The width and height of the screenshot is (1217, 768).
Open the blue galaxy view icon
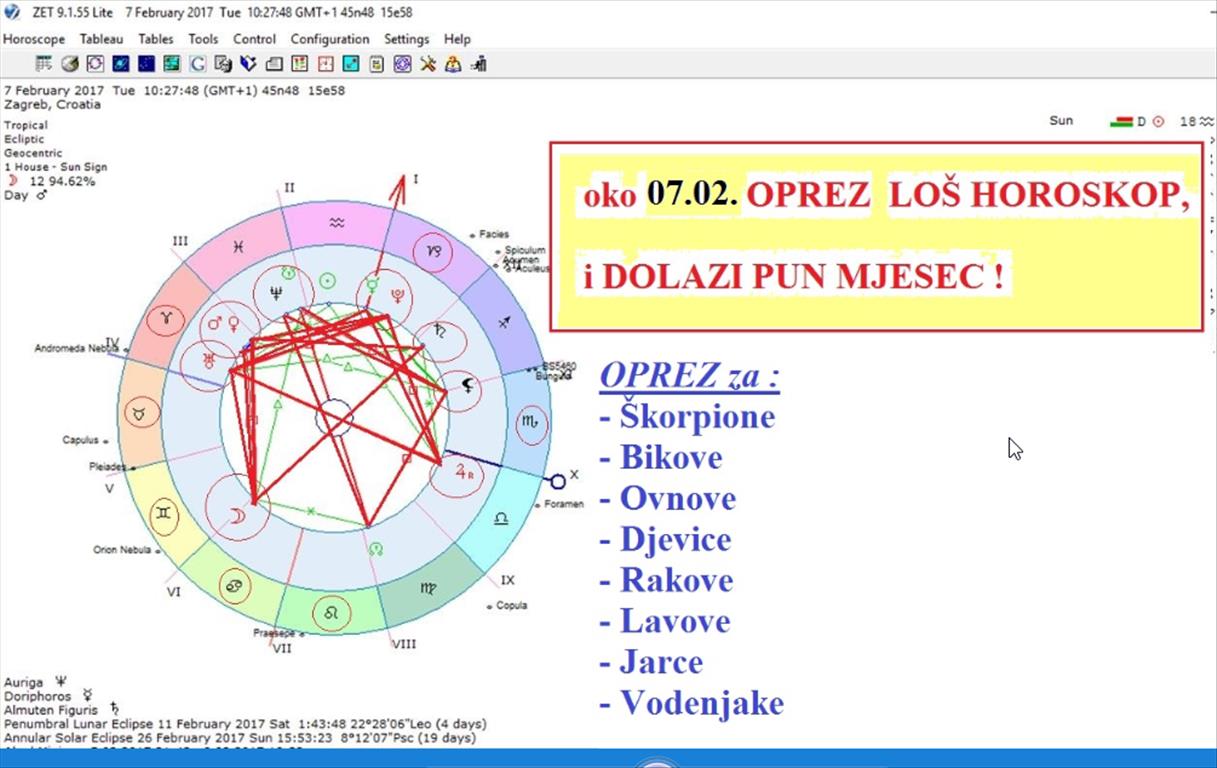[121, 64]
